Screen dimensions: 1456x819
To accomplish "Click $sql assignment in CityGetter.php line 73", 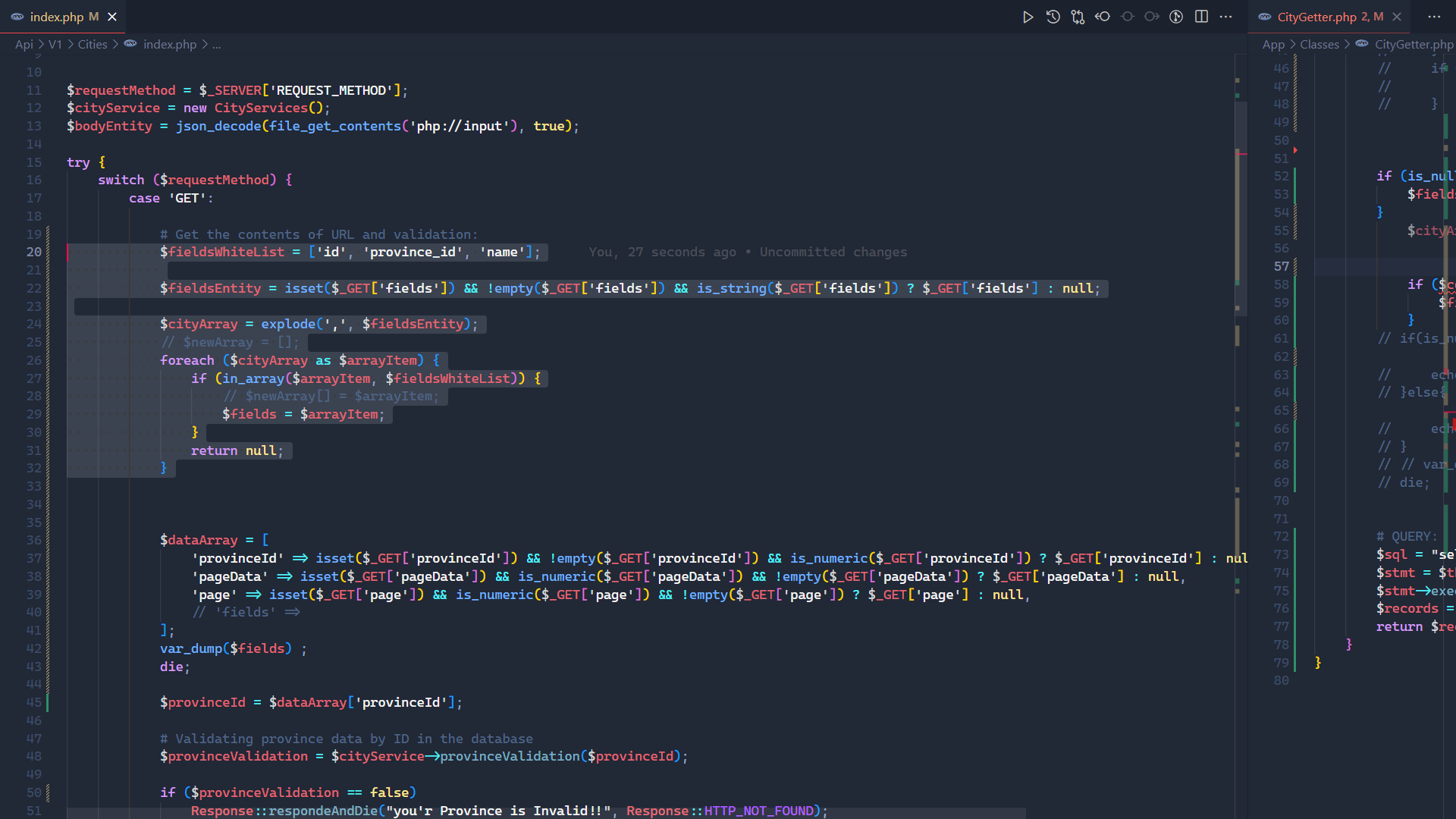I will [1392, 555].
